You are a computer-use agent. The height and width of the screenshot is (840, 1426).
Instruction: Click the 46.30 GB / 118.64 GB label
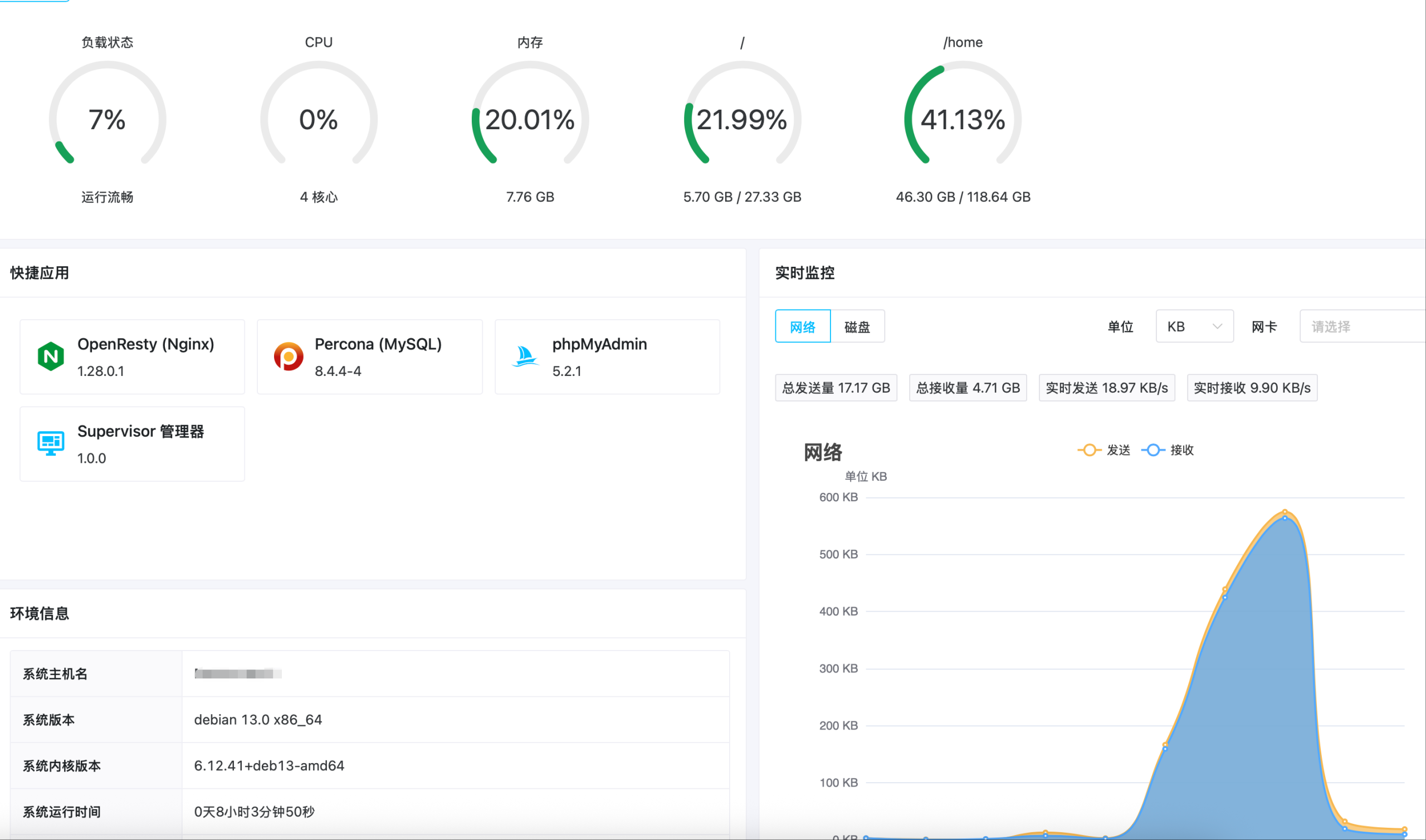(963, 197)
